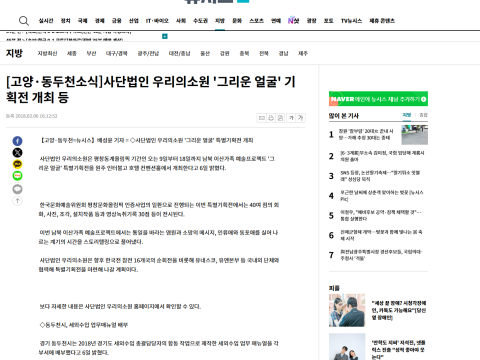Select the 제주 region tab
Screen dimensions: 480x360
coord(303,53)
